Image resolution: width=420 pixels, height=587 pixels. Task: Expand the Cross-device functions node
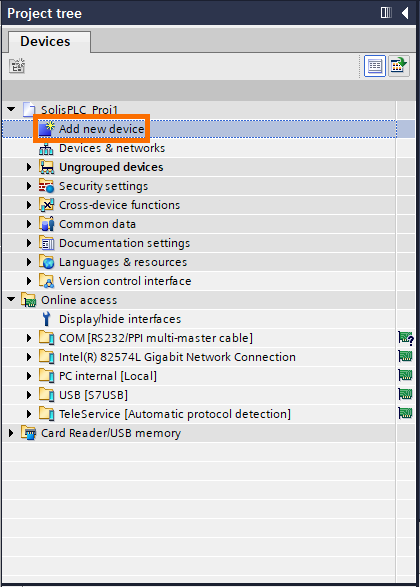(29, 205)
